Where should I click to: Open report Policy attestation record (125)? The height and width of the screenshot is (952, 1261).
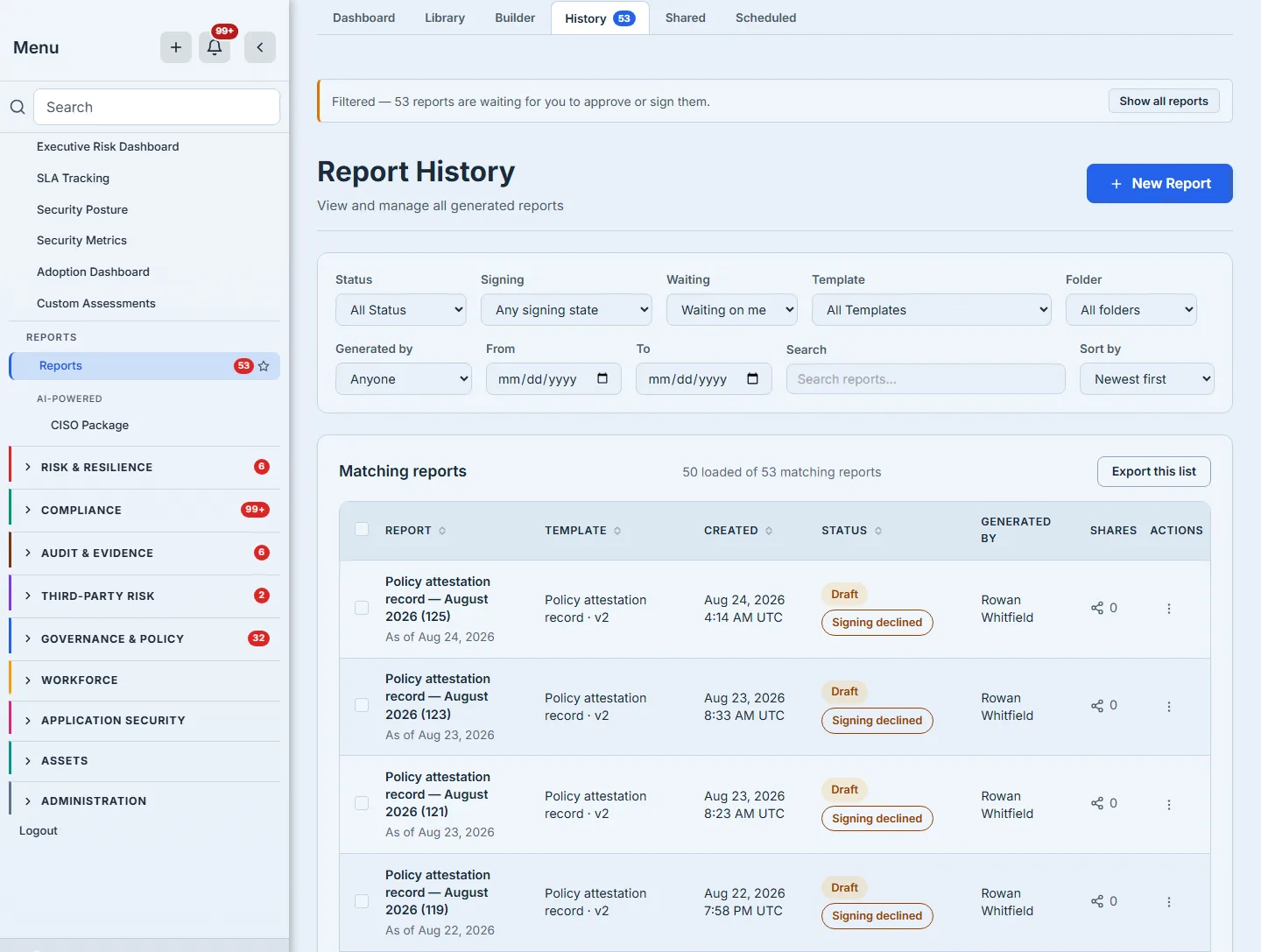click(x=438, y=599)
